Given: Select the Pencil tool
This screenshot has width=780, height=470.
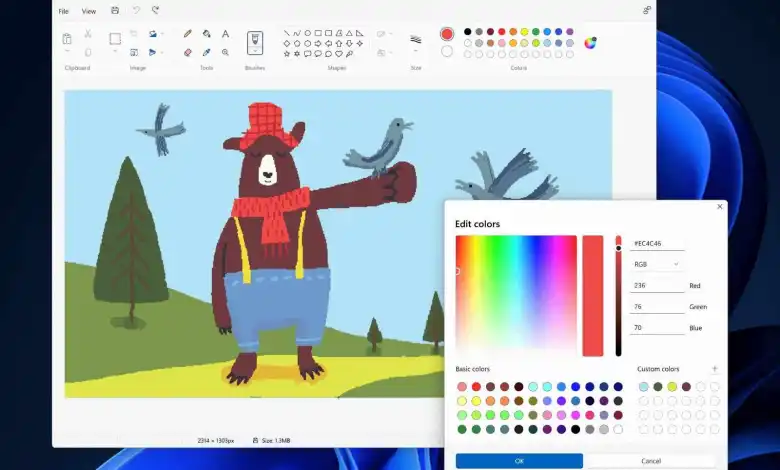Looking at the screenshot, I should (x=187, y=34).
